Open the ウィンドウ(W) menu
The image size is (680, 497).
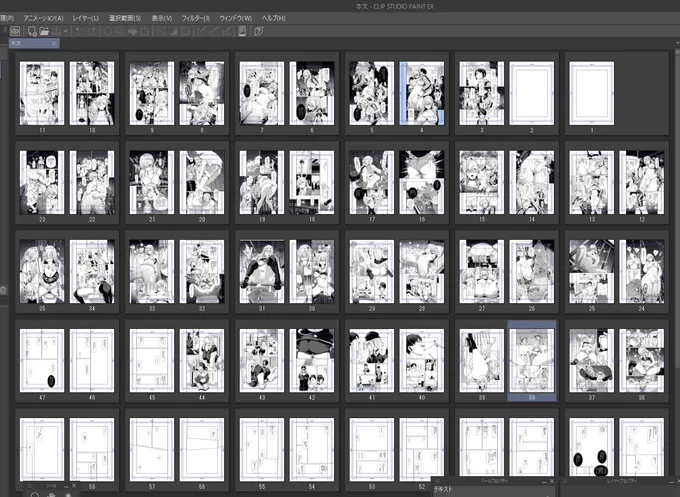tap(235, 18)
